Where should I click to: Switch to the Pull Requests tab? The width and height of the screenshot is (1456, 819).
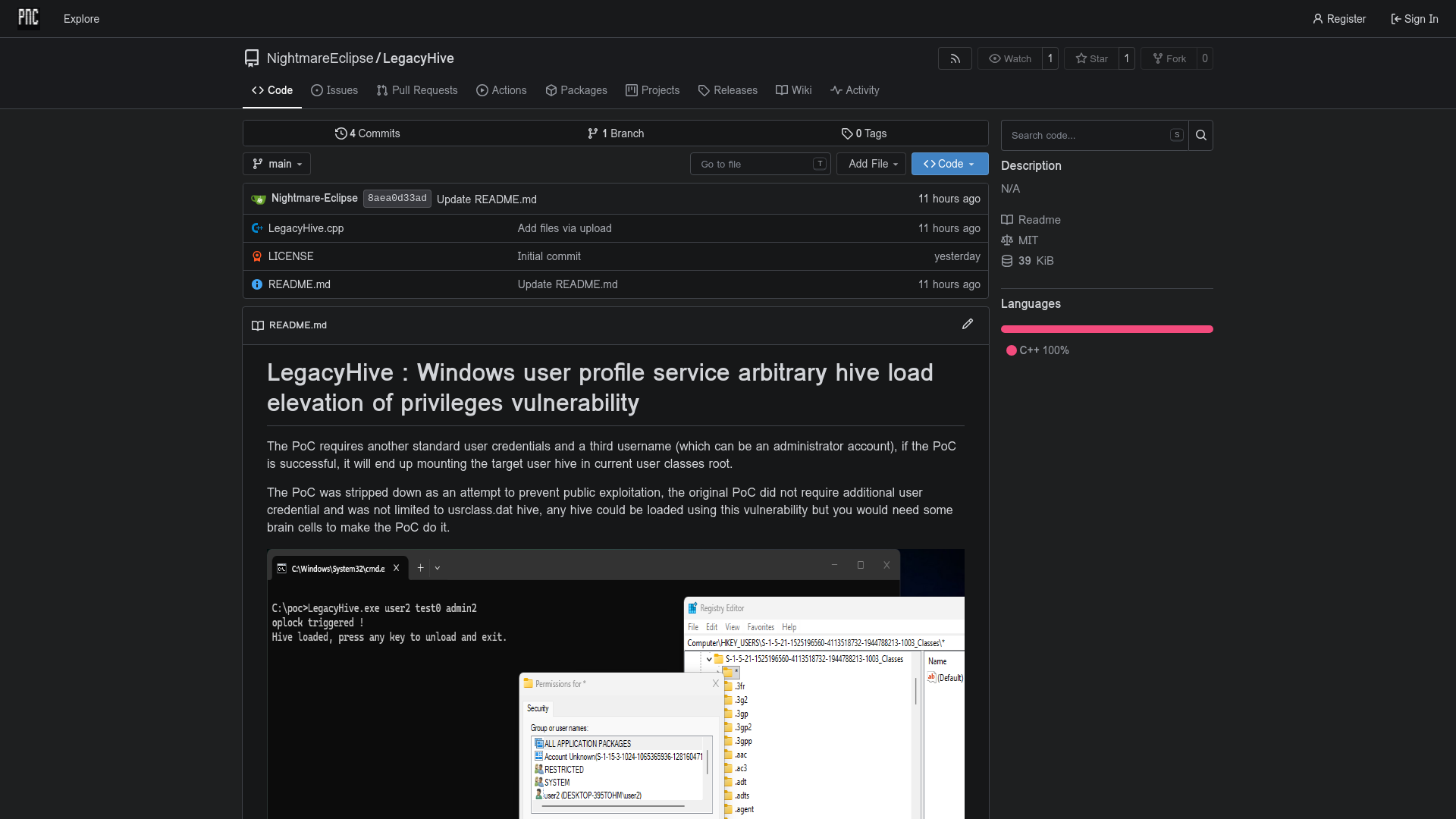point(417,90)
